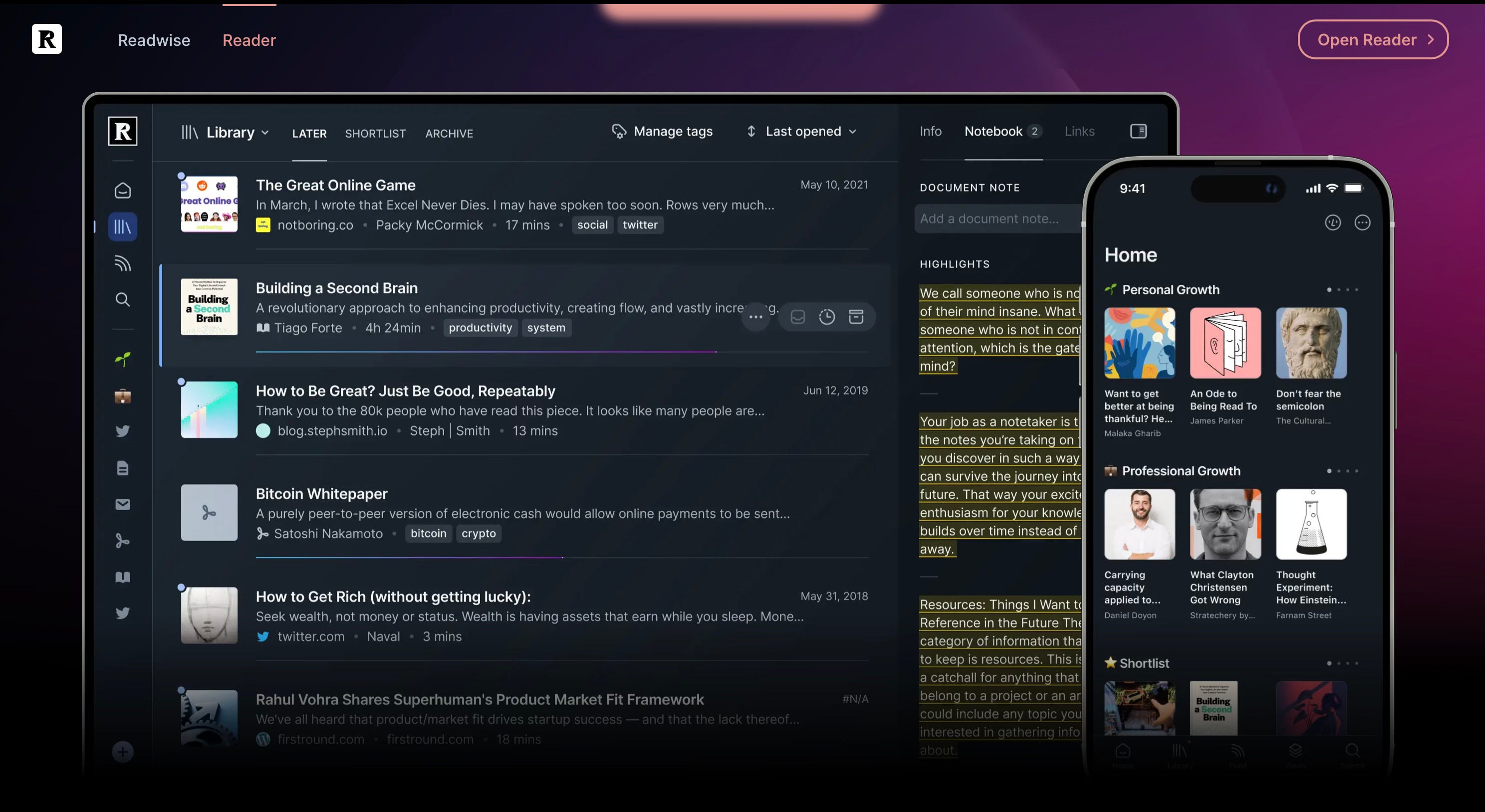Open What Clayton Christensen Got Wrong card
1485x812 pixels.
point(1225,555)
